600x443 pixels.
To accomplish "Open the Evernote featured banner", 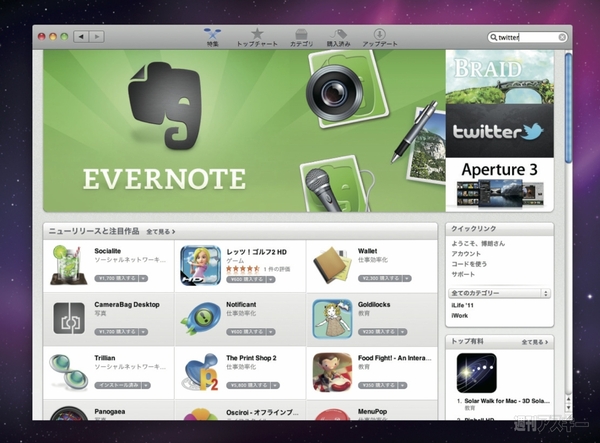I will click(244, 130).
